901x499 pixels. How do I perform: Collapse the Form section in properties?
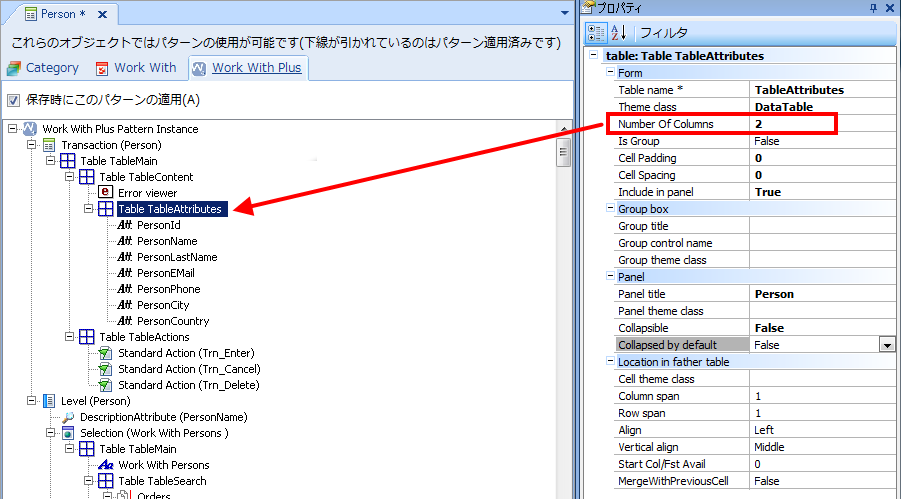pyautogui.click(x=608, y=73)
